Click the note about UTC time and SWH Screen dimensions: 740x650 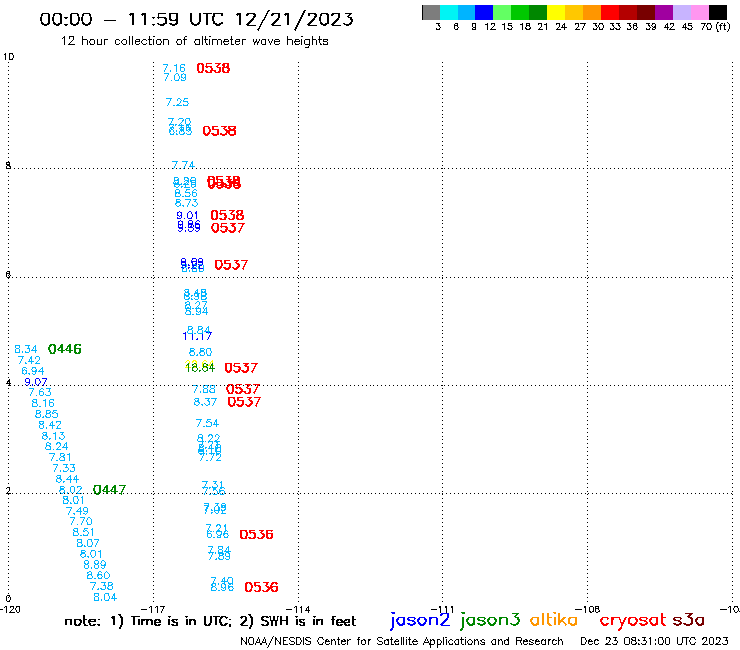(210, 621)
